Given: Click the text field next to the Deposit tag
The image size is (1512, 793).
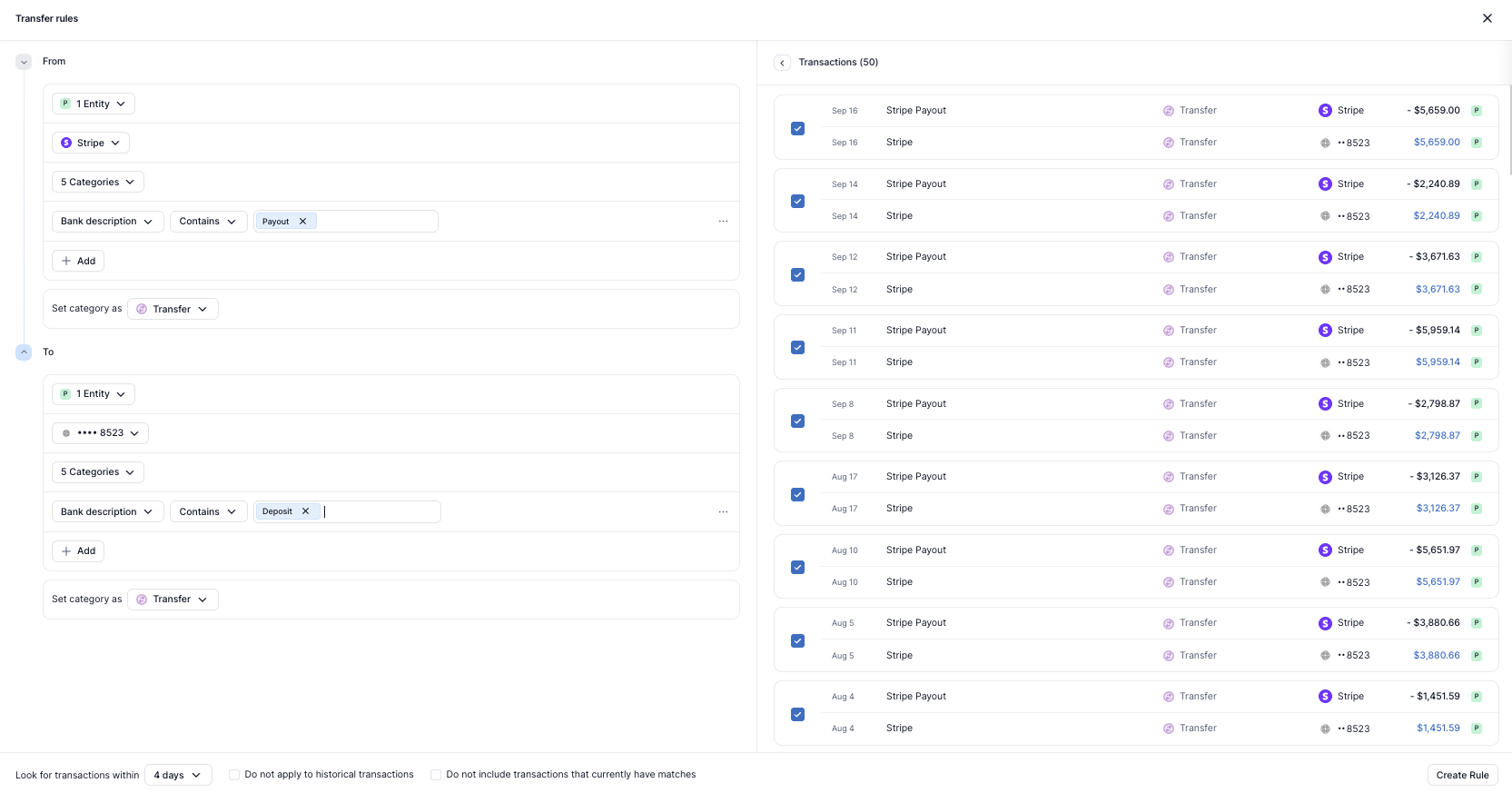Looking at the screenshot, I should (x=381, y=511).
